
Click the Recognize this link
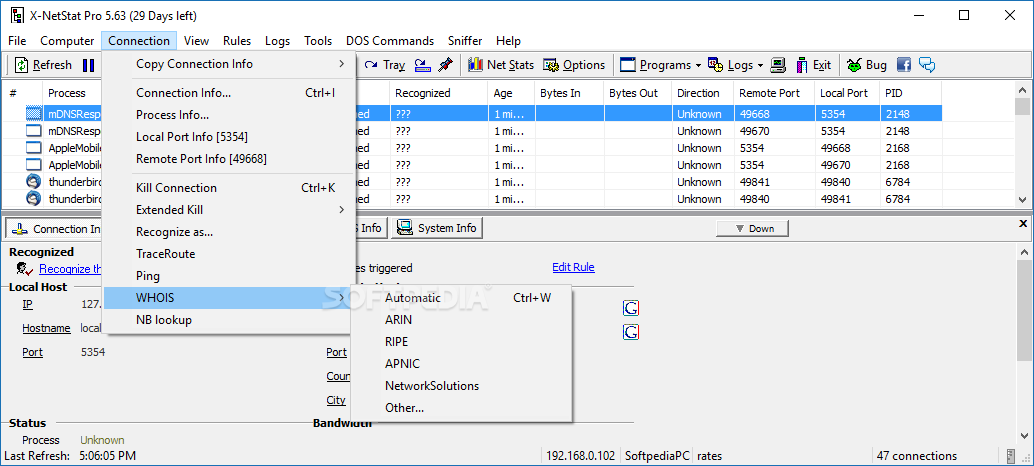coord(71,268)
